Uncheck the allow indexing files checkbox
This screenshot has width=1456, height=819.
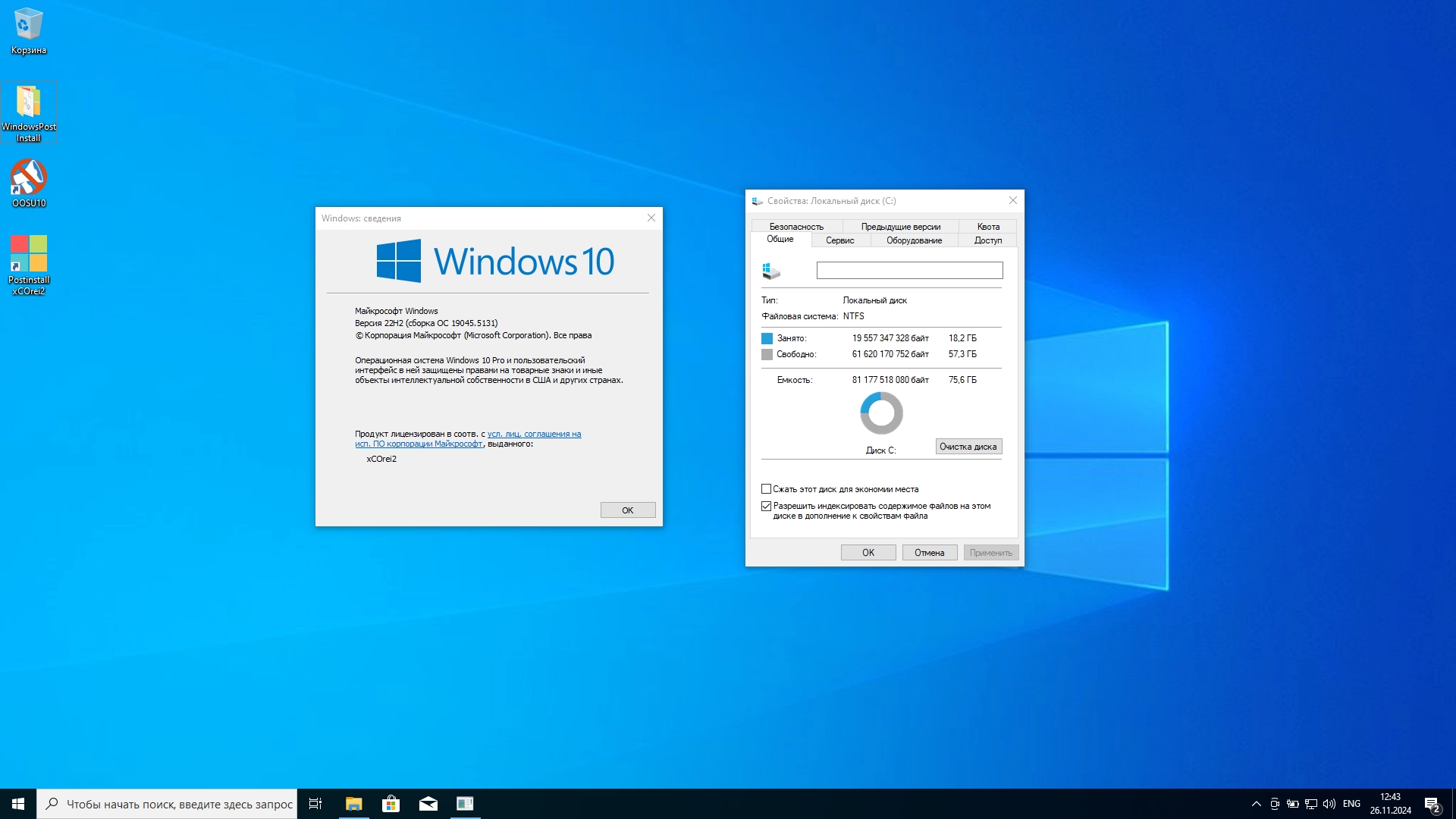pyautogui.click(x=766, y=506)
